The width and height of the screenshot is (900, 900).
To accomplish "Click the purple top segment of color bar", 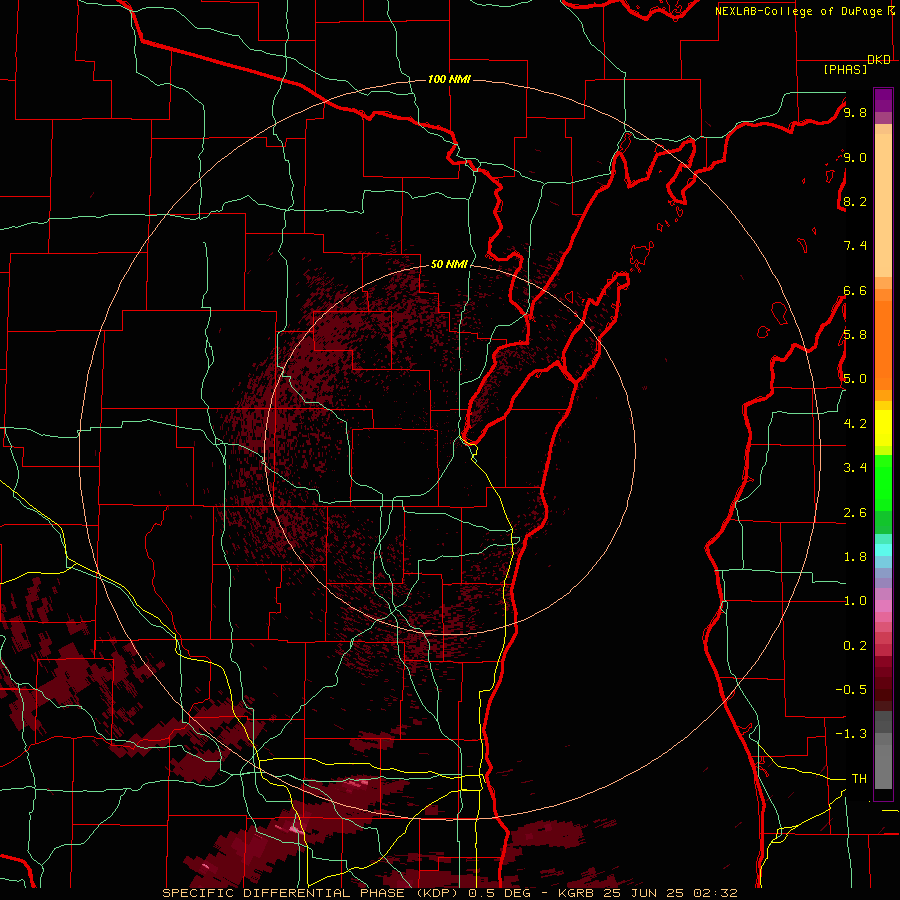I will click(883, 100).
